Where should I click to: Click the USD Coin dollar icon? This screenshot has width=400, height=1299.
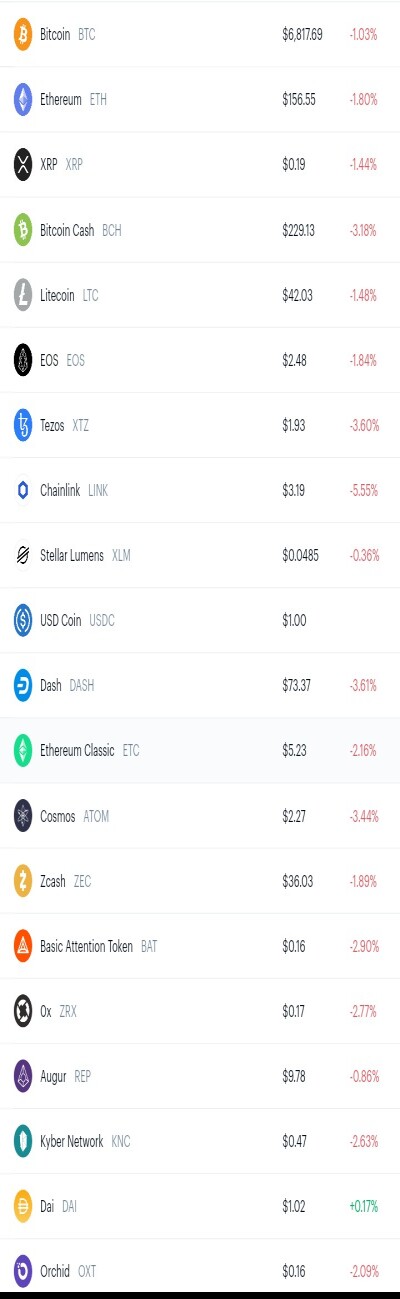[x=22, y=620]
